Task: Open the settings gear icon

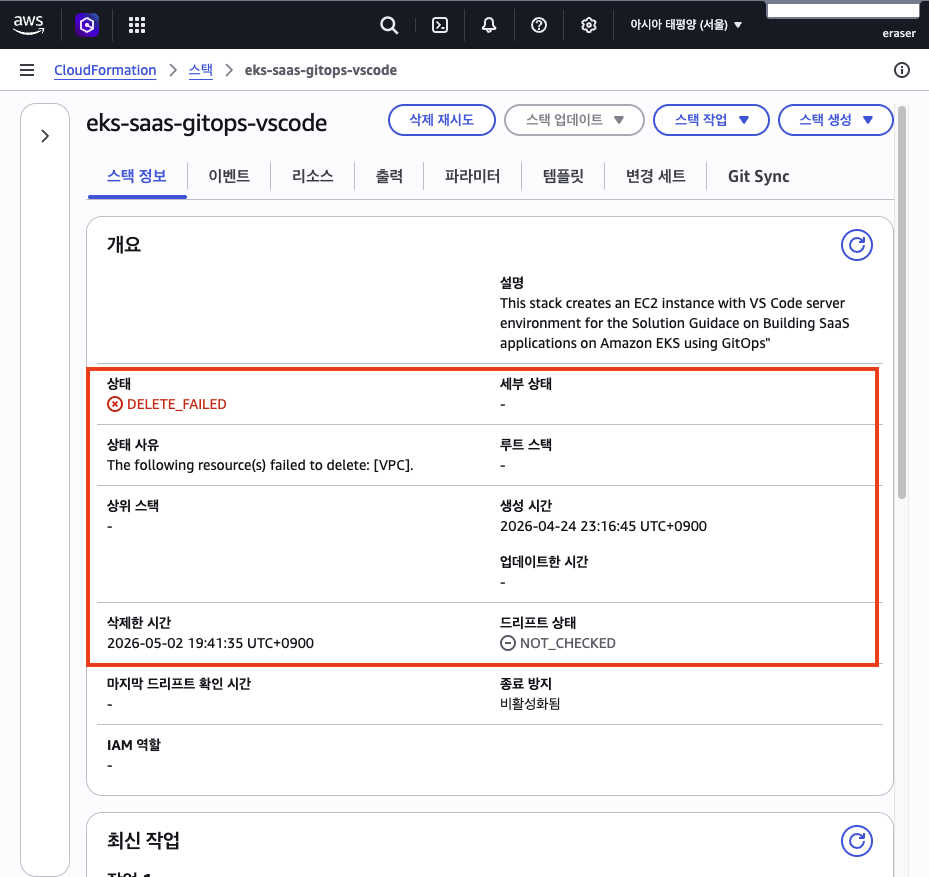Action: tap(588, 25)
